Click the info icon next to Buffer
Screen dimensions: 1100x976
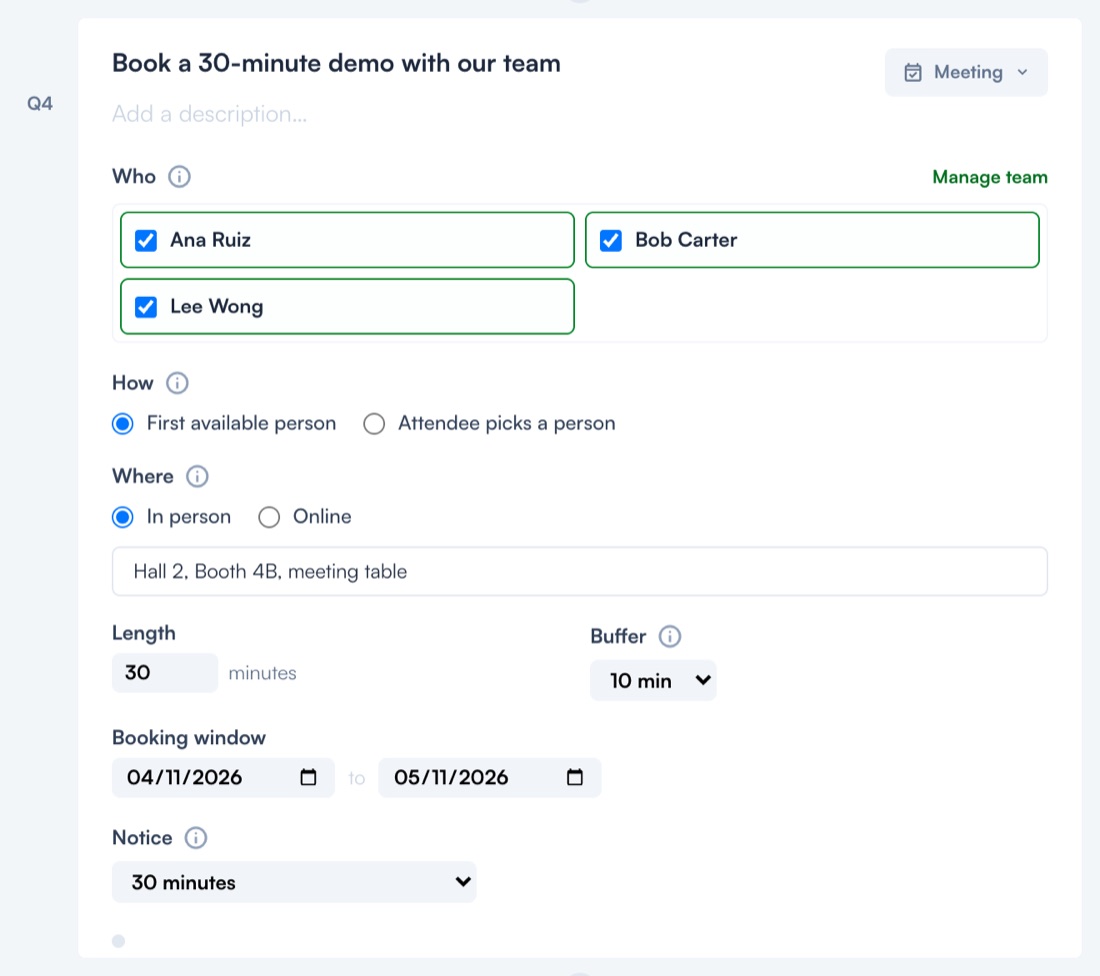pos(670,636)
